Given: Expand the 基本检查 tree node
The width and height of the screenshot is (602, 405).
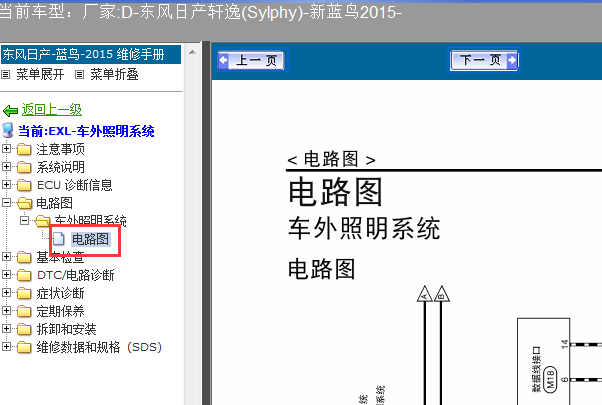Looking at the screenshot, I should click(6, 256).
